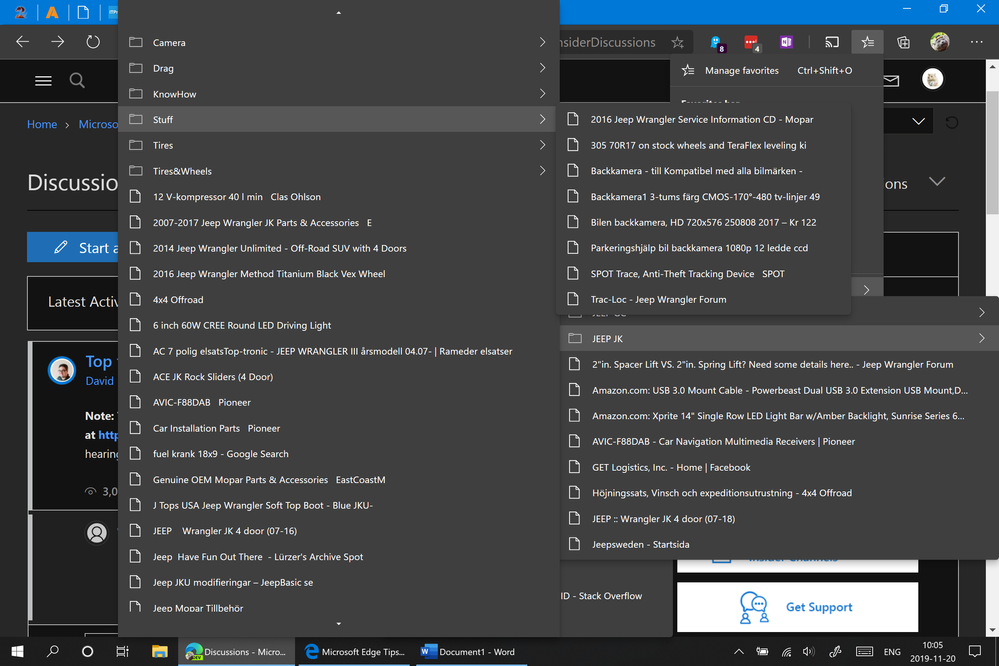Open the Action Center notification icon
The image size is (999, 666).
975,651
